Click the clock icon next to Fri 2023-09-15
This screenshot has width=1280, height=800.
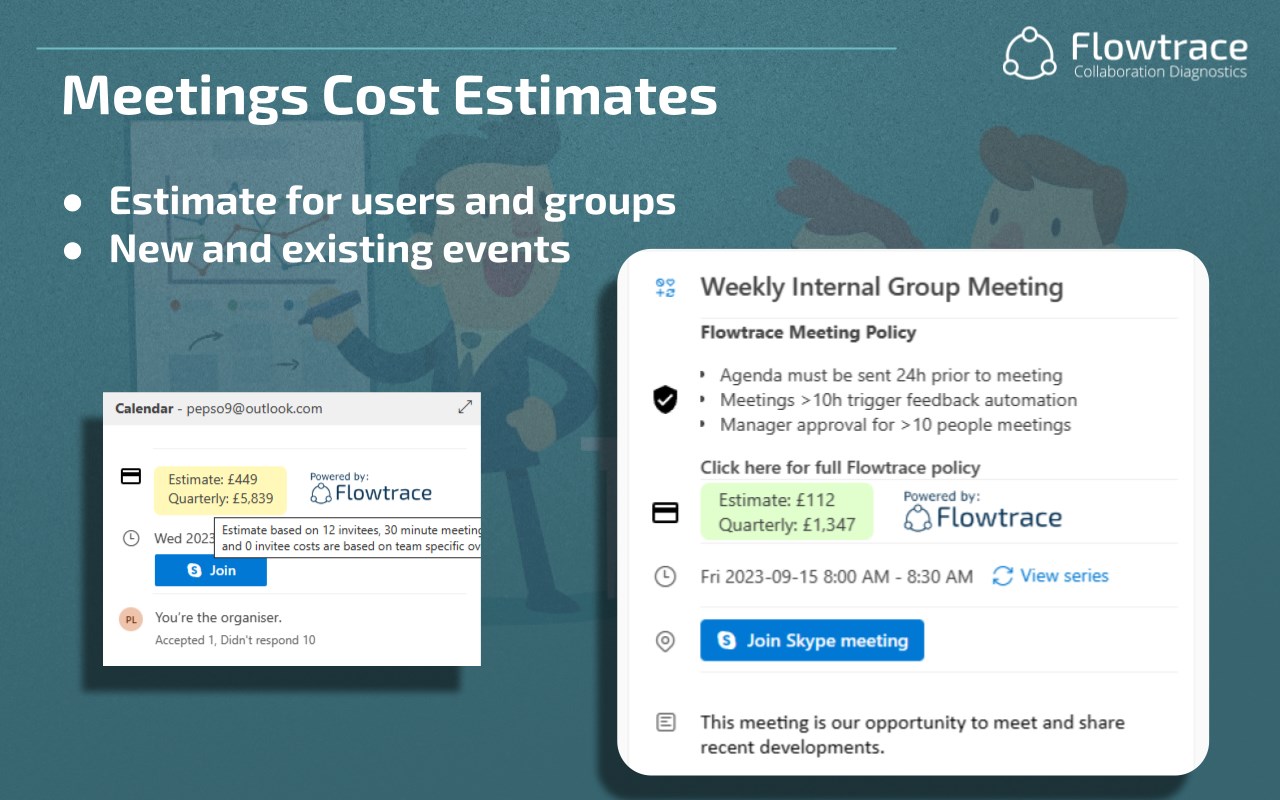(x=665, y=576)
